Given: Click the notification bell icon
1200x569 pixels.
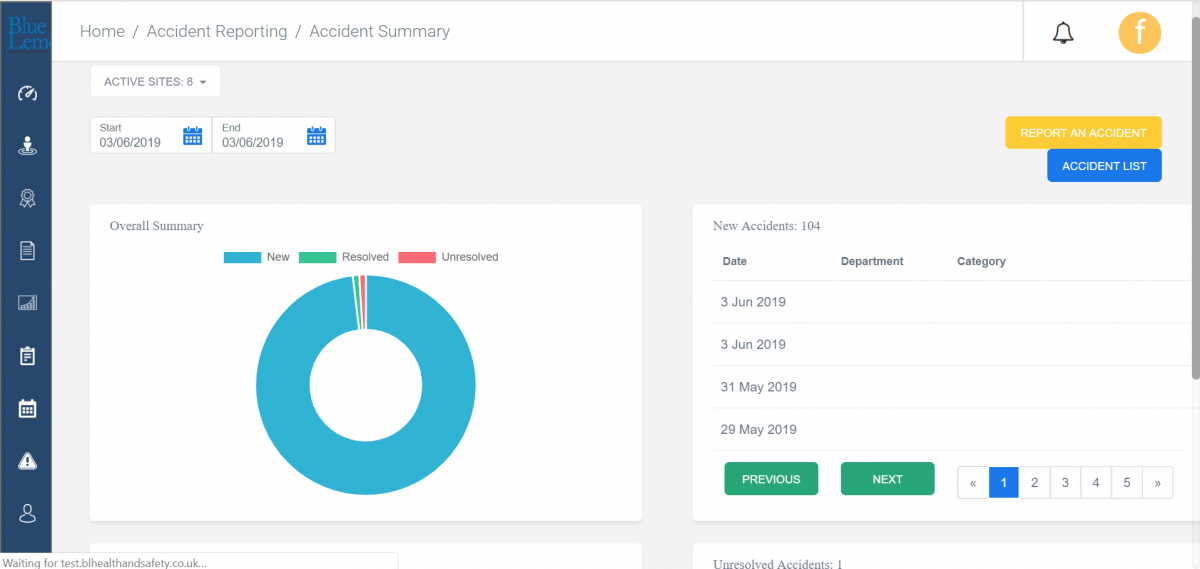Looking at the screenshot, I should (1063, 33).
